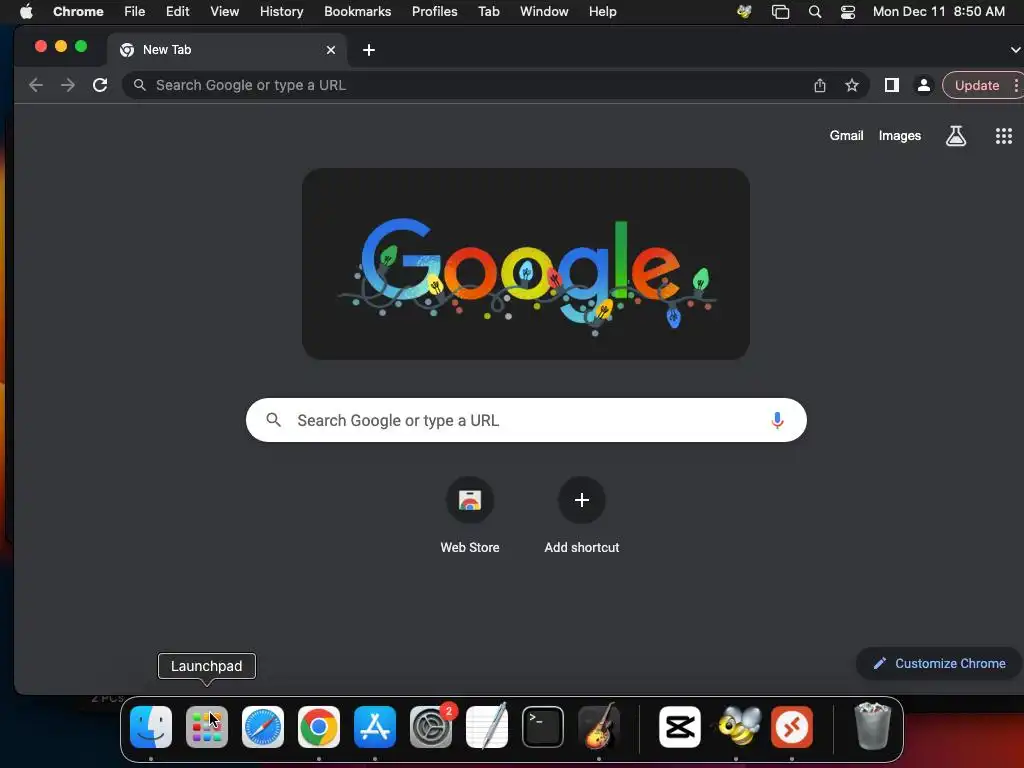The image size is (1024, 768).
Task: Click Customize Chrome button
Action: coord(939,664)
